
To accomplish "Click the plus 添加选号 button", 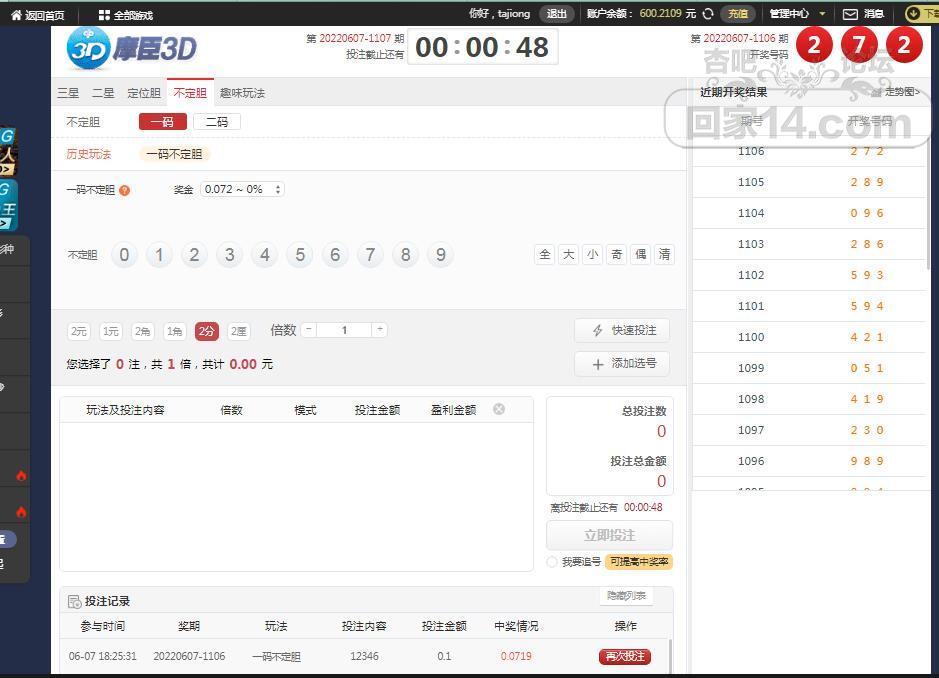I will [x=622, y=364].
